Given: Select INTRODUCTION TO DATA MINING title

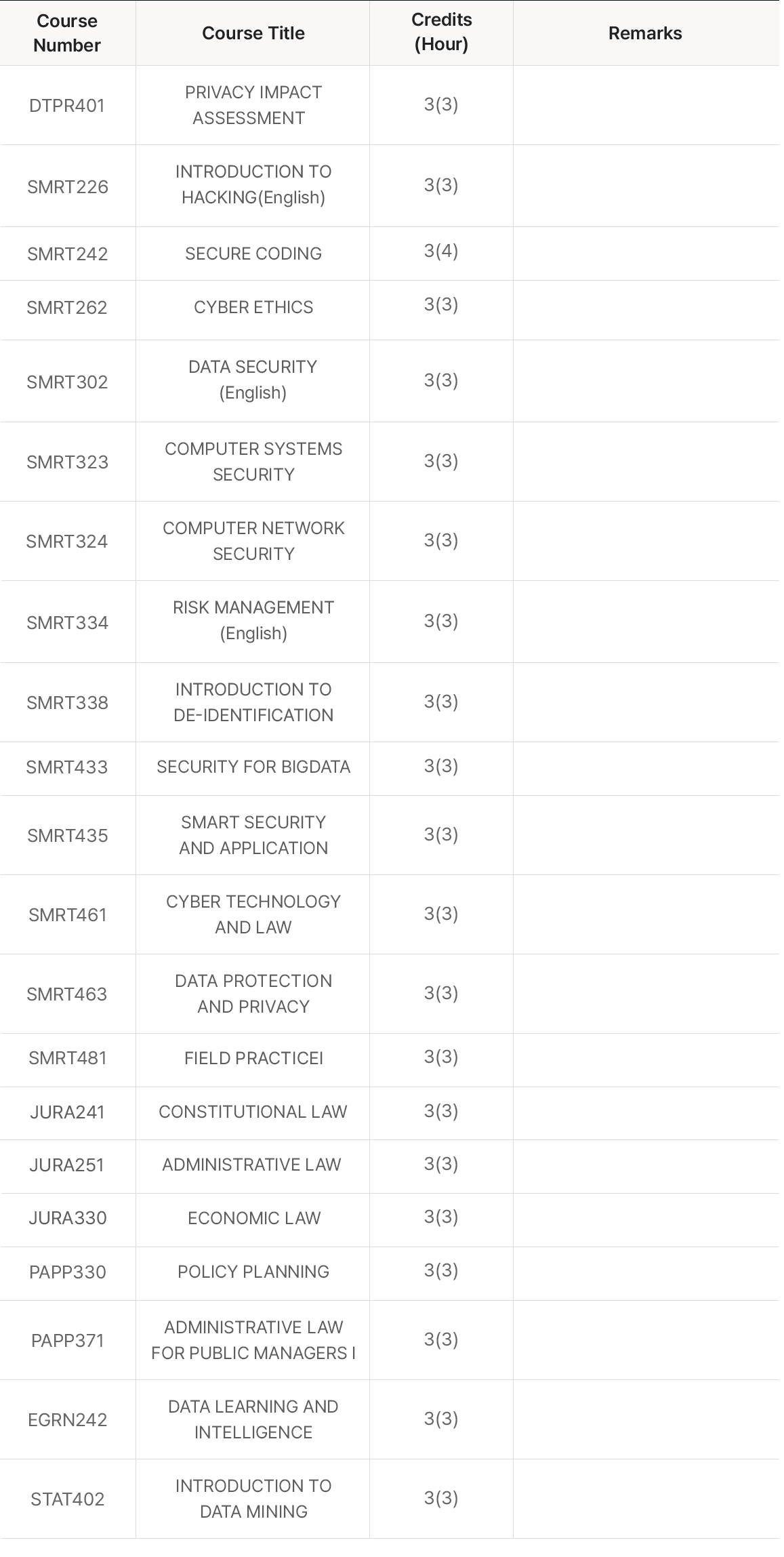Looking at the screenshot, I should click(x=253, y=1499).
